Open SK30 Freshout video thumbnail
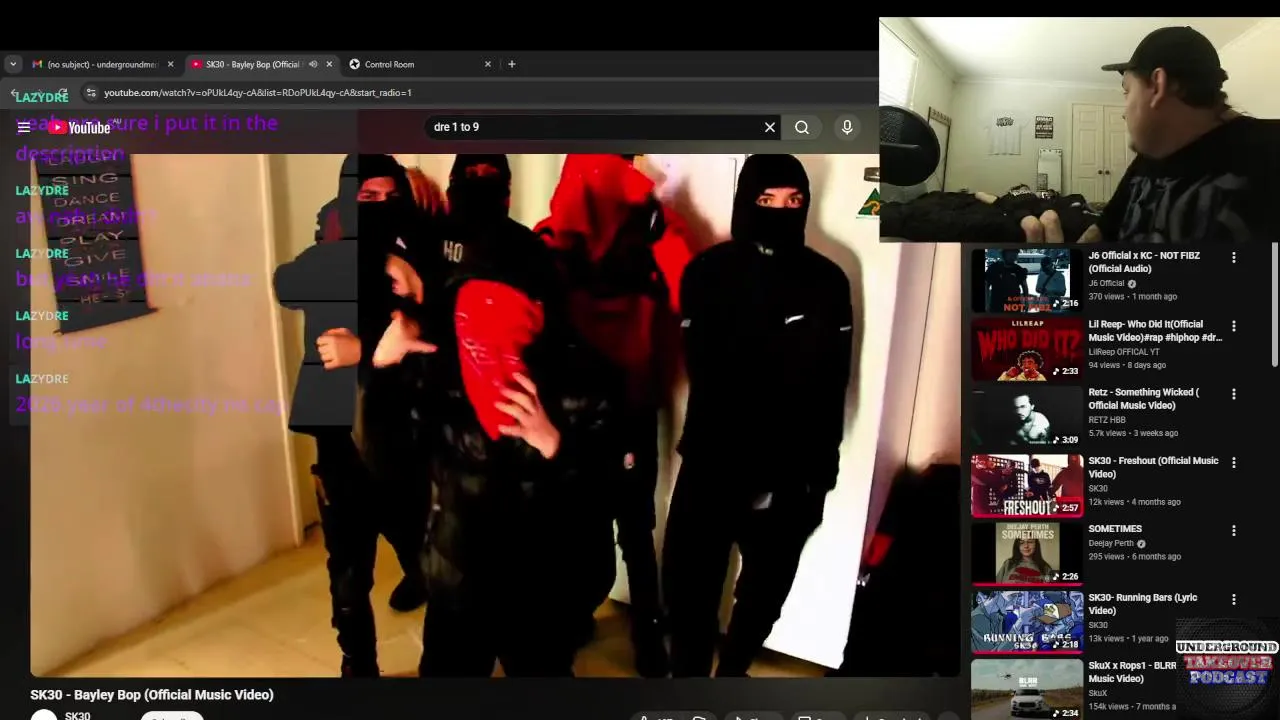The width and height of the screenshot is (1280, 720). tap(1027, 486)
